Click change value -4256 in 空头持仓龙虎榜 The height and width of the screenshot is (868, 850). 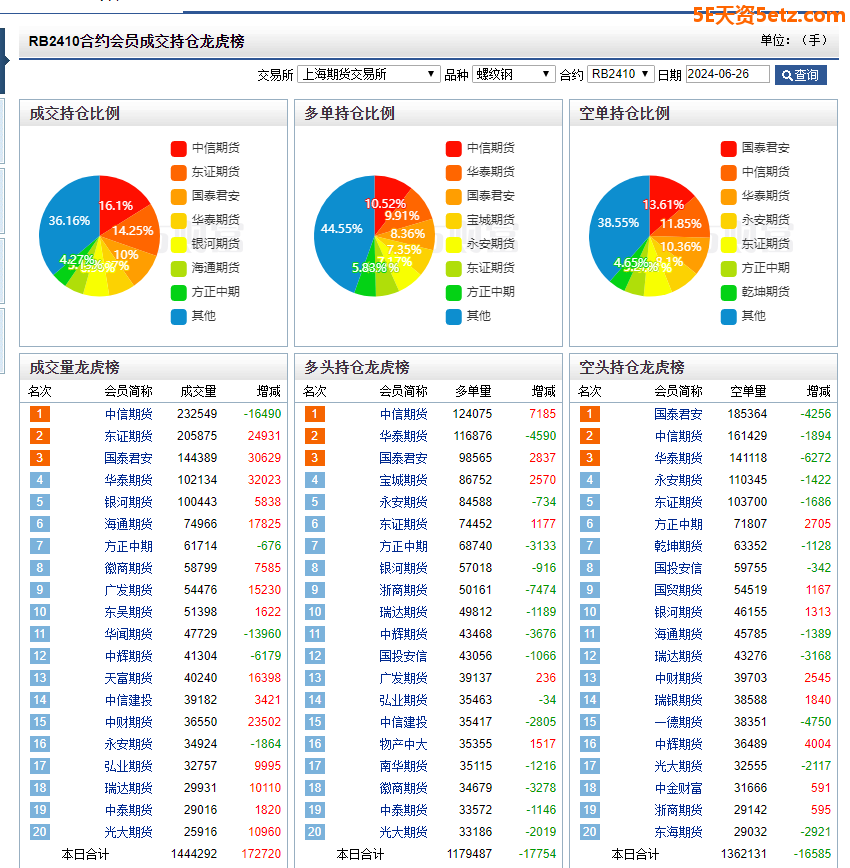coord(816,414)
